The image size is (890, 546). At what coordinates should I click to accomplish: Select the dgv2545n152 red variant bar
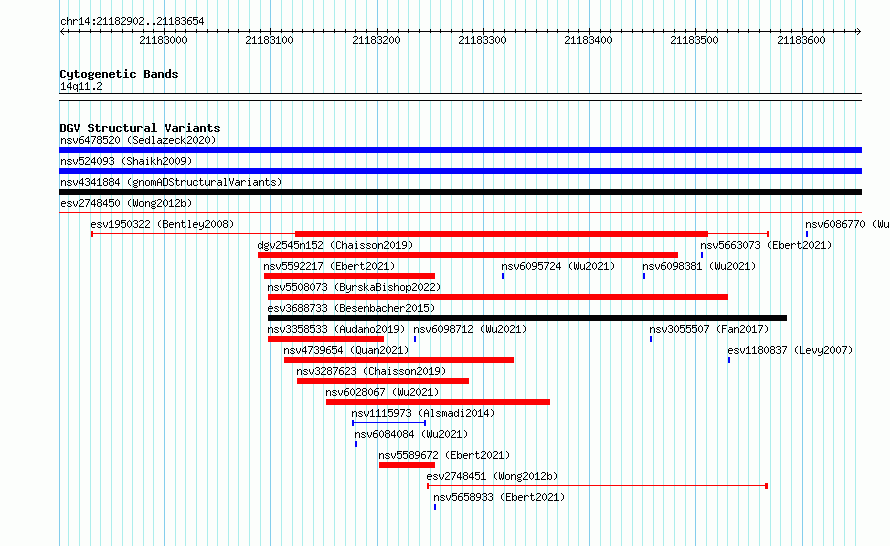[x=468, y=255]
